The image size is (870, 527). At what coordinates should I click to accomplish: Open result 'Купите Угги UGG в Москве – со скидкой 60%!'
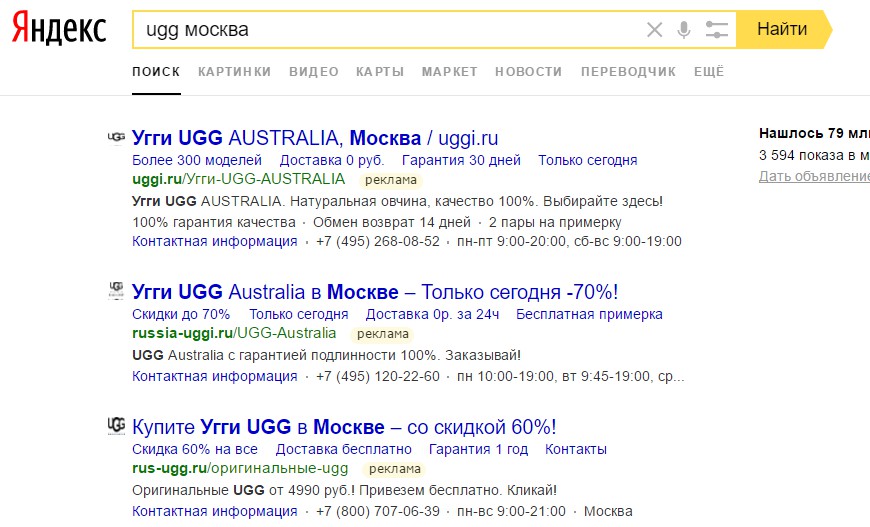pos(344,427)
